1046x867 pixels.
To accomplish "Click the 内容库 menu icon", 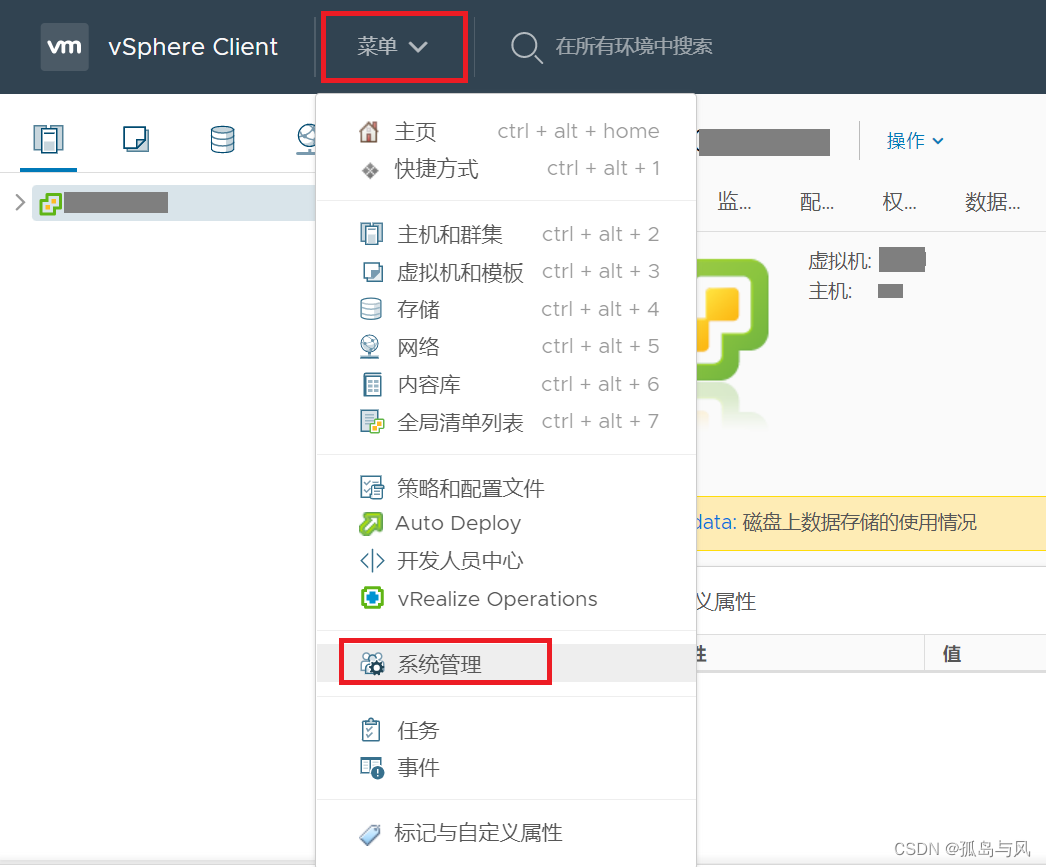I will 372,384.
